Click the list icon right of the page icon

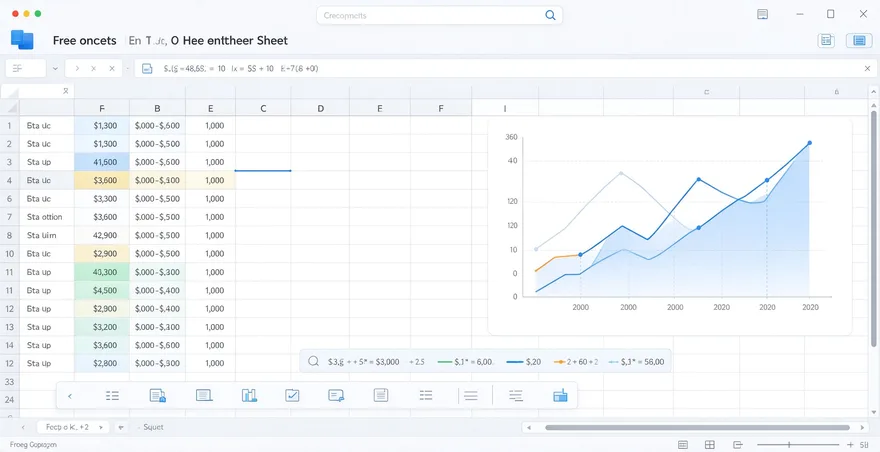coord(426,396)
